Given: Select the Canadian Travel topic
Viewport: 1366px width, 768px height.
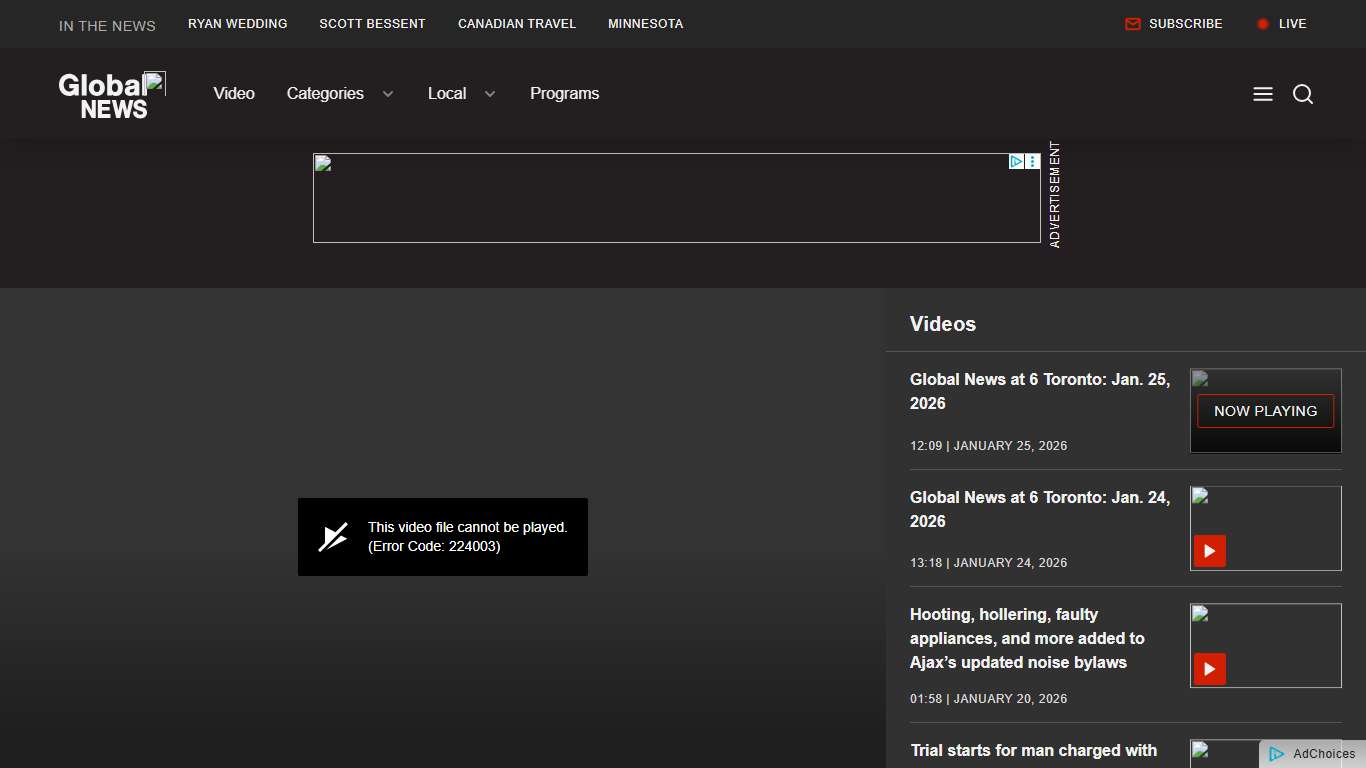Looking at the screenshot, I should (x=516, y=24).
